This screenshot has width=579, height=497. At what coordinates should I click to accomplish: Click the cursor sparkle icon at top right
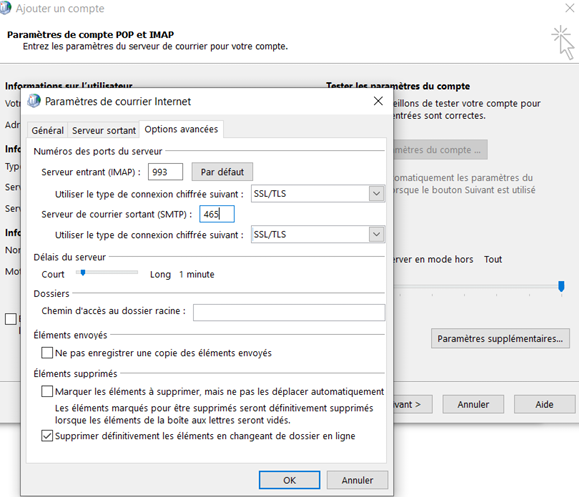coord(563,42)
